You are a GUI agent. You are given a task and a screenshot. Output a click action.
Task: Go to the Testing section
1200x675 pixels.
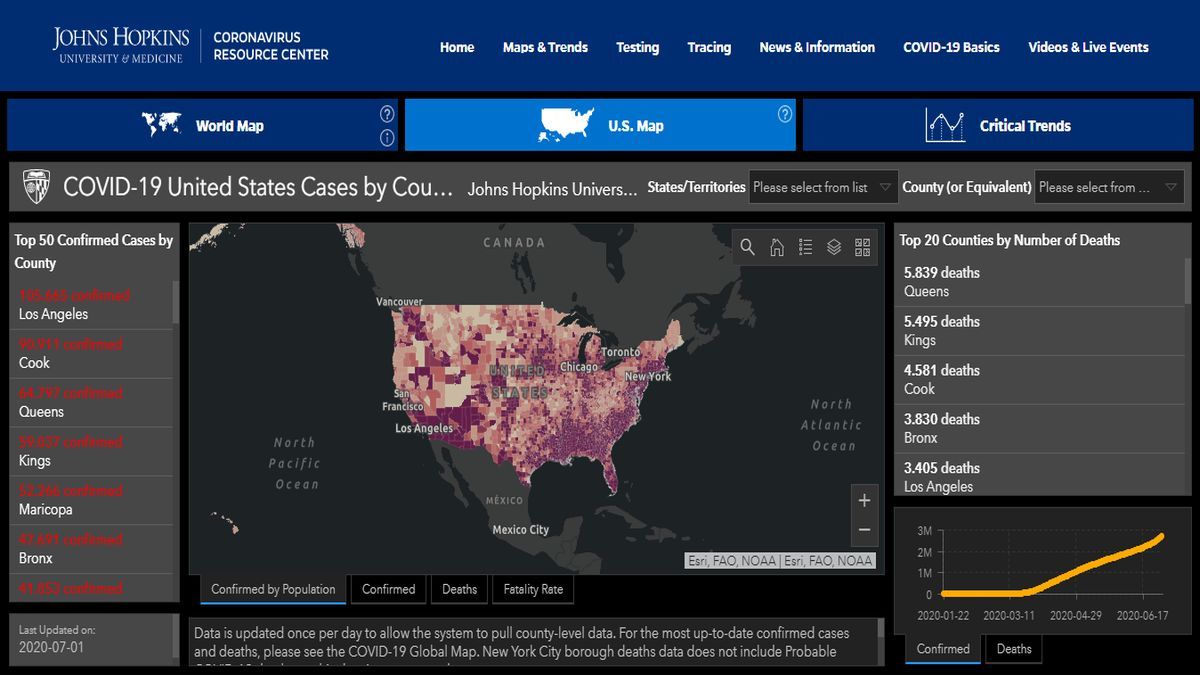pos(637,47)
